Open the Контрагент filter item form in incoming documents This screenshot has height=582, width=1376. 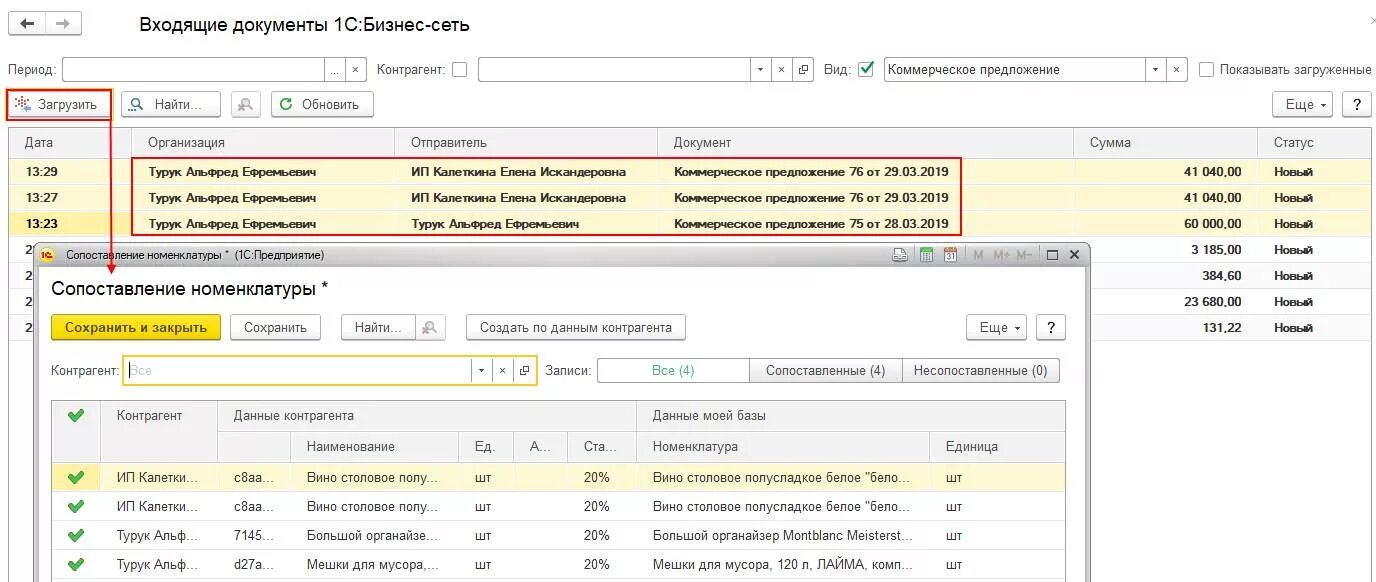pos(803,69)
